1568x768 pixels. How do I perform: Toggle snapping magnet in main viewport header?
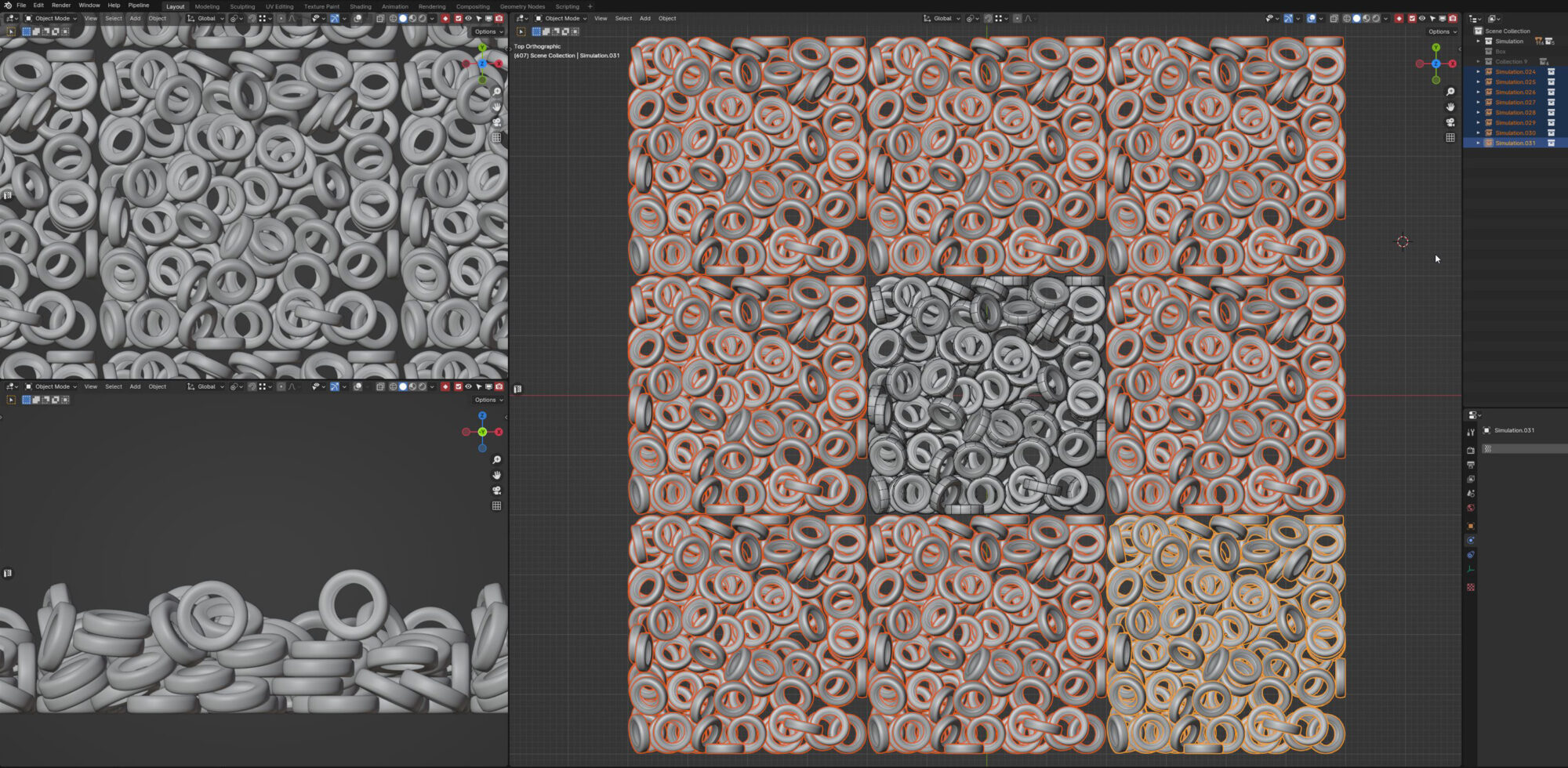[988, 18]
